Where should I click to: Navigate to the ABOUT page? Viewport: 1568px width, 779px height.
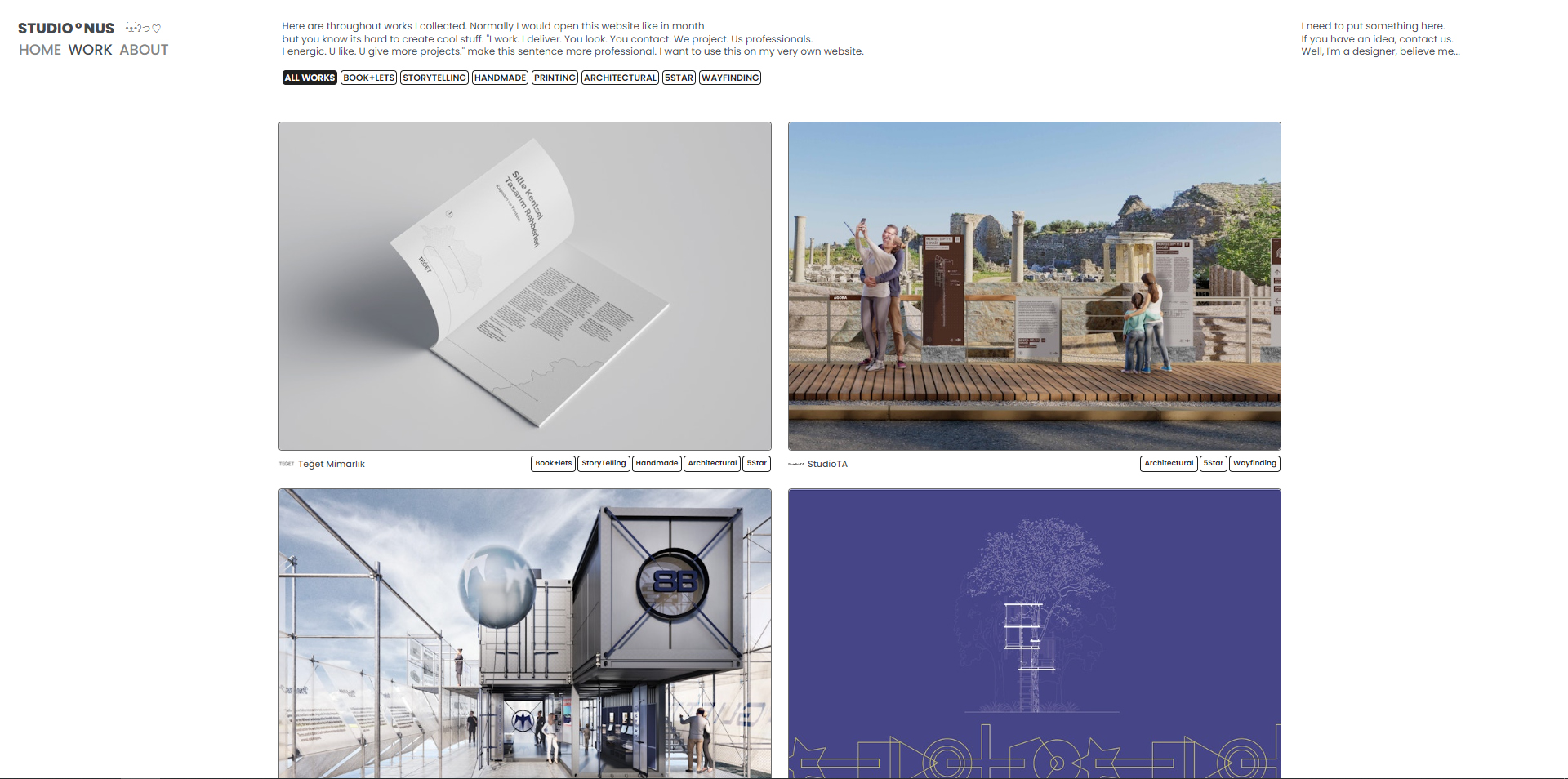pos(144,50)
